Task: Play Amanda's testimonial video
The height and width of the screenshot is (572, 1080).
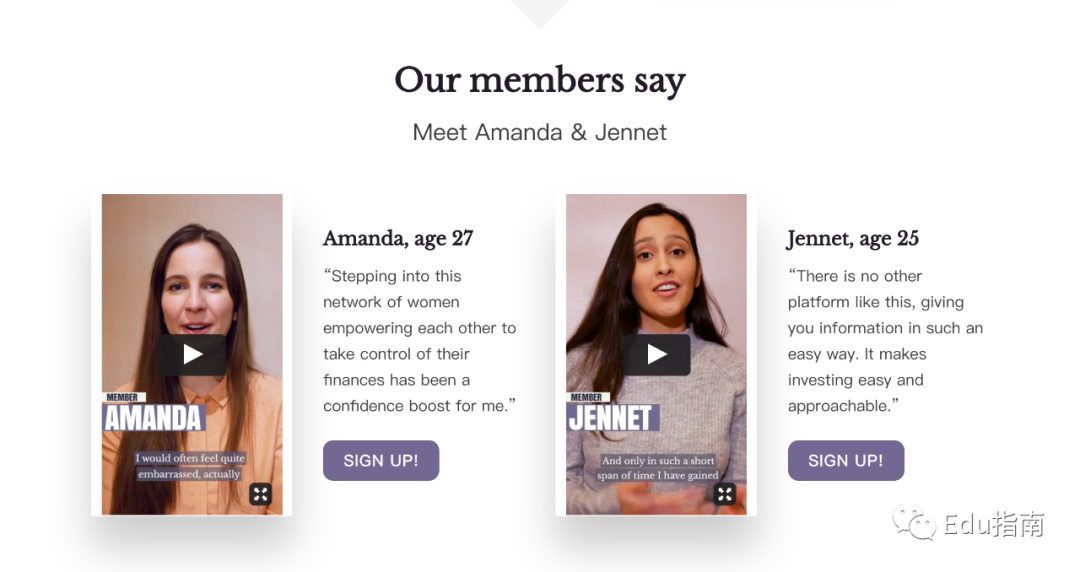Action: [x=192, y=355]
